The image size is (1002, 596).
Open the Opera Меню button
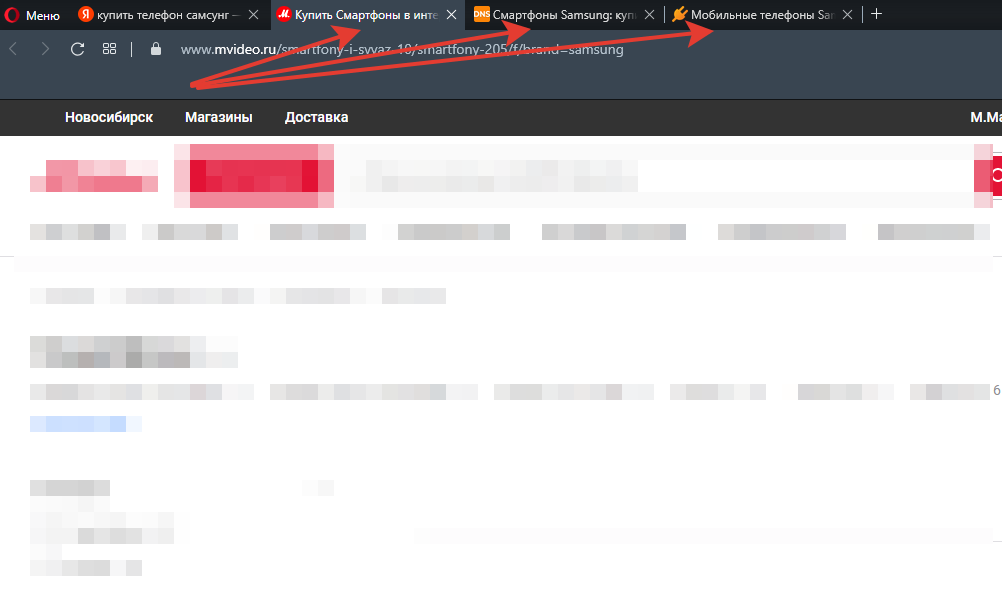[x=32, y=15]
